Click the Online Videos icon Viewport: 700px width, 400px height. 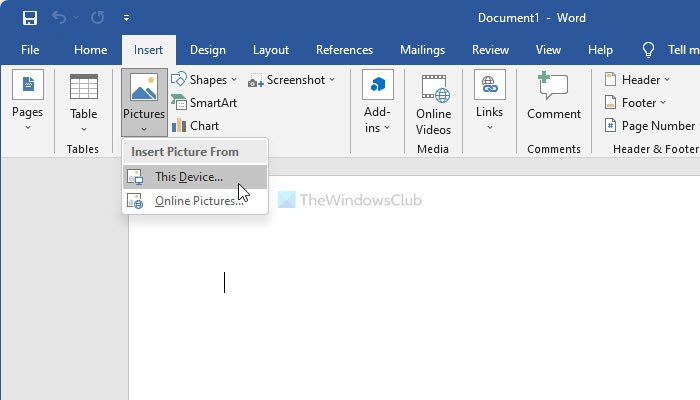(436, 88)
